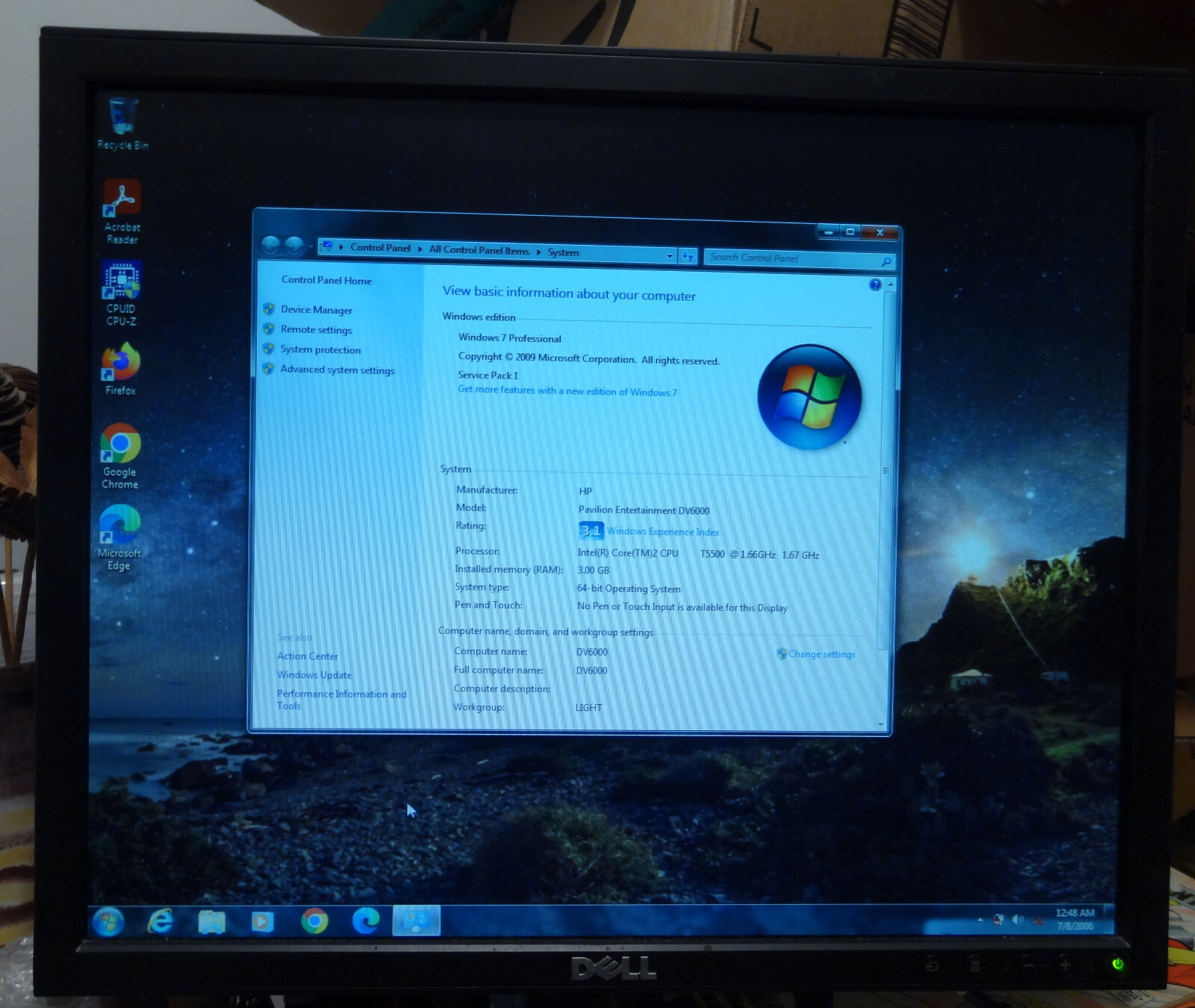1195x1008 pixels.
Task: Click the address bar refresh button
Action: [688, 256]
